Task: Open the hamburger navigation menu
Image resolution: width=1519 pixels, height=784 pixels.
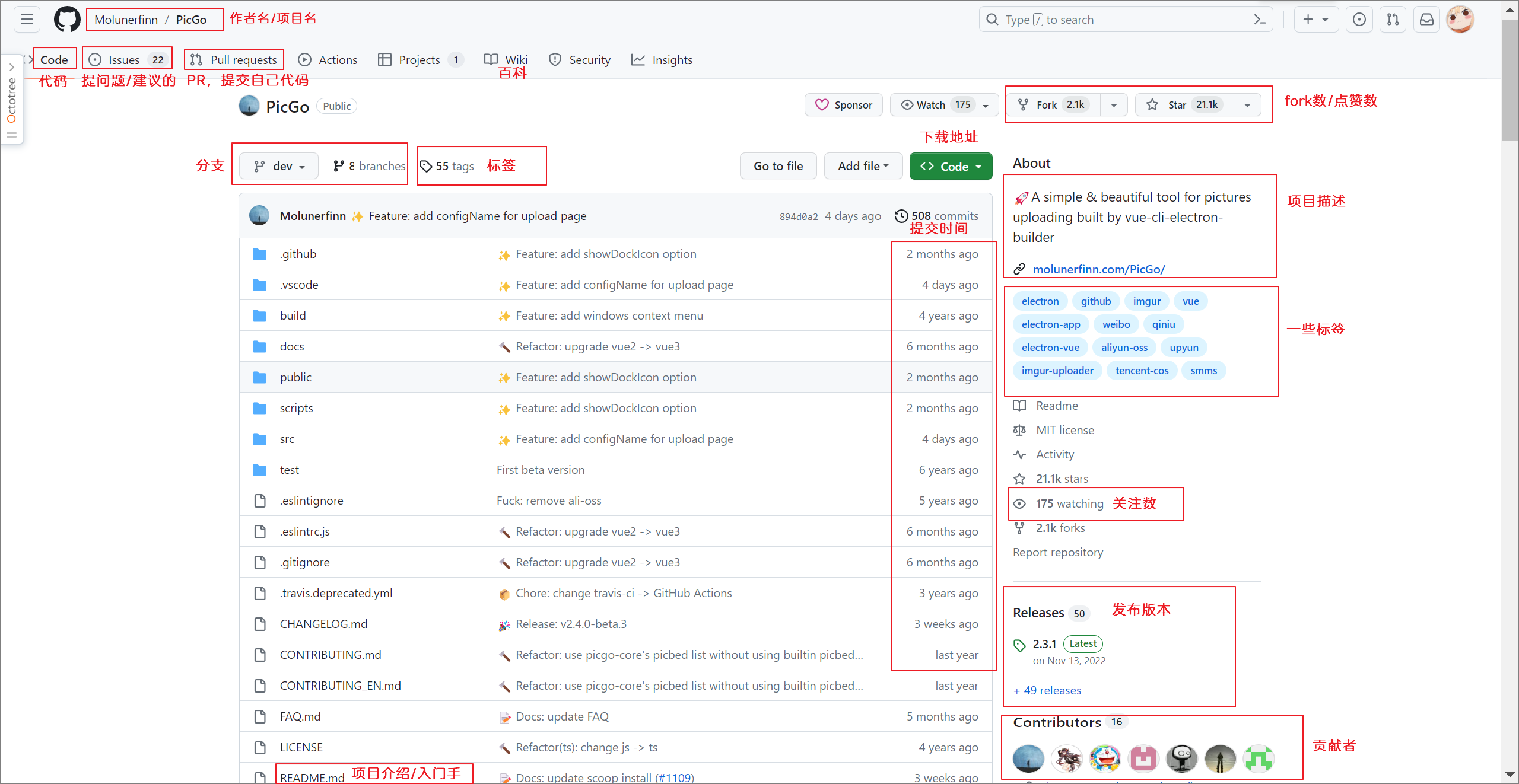Action: (x=27, y=20)
